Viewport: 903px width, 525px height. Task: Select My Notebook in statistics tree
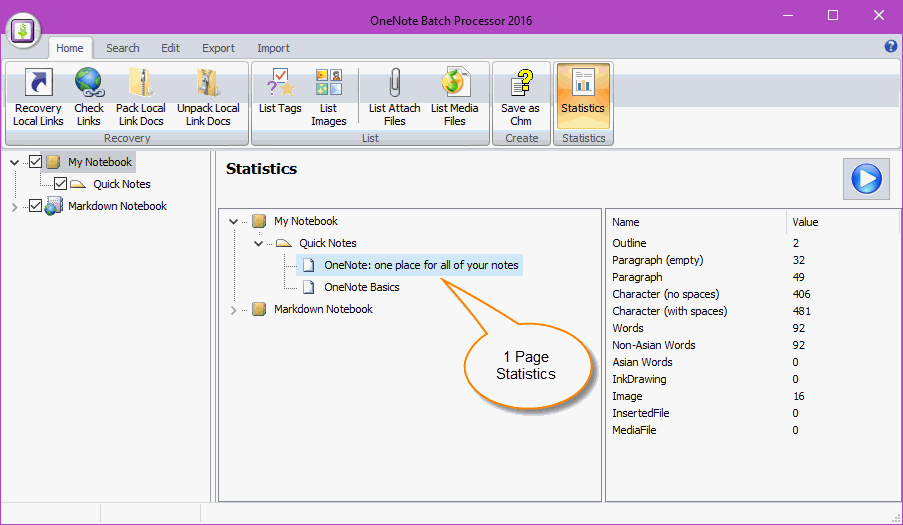pos(306,221)
